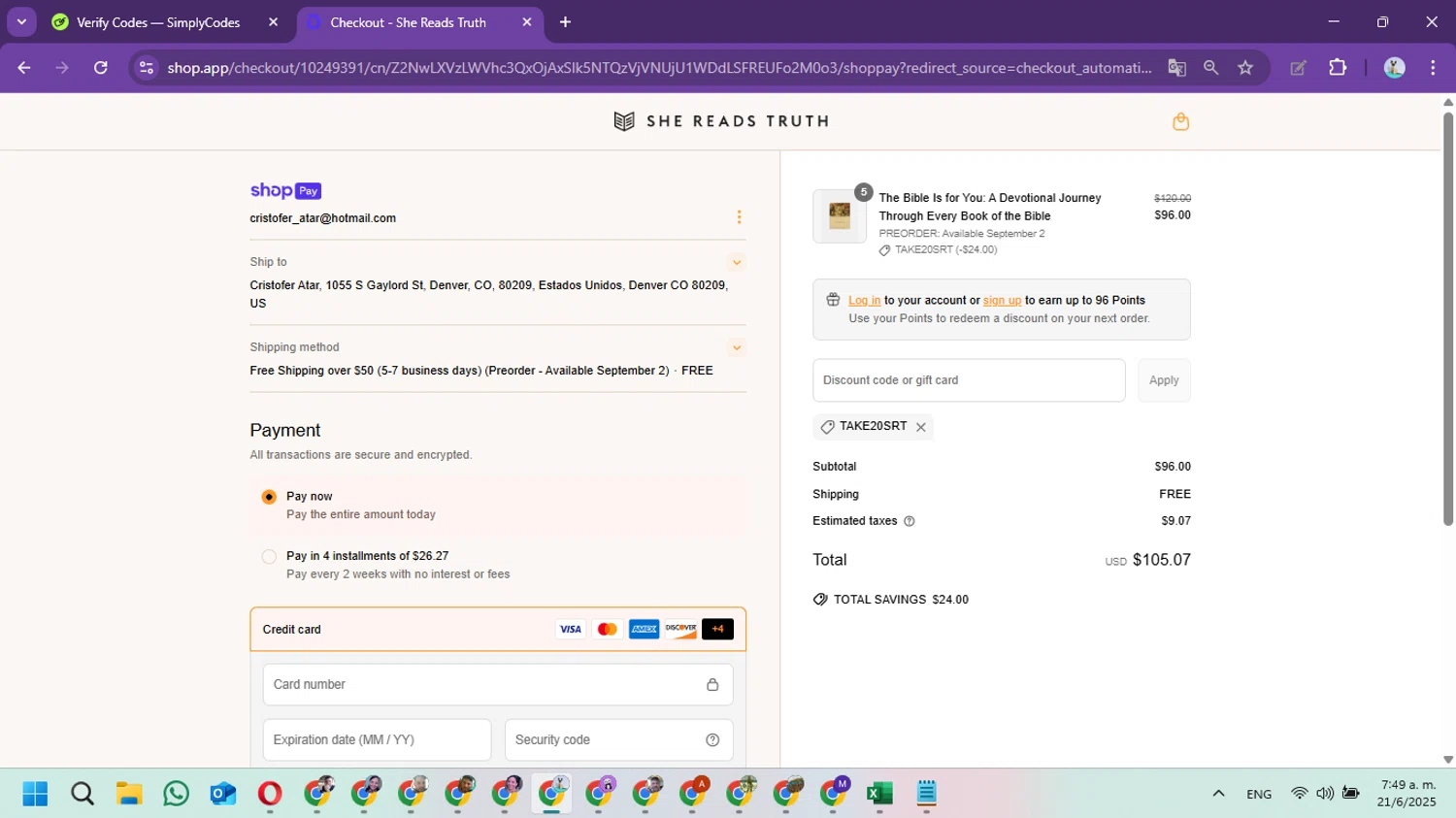Click the cristofer_atar@hotmail.com email
This screenshot has height=818, width=1456.
click(322, 218)
